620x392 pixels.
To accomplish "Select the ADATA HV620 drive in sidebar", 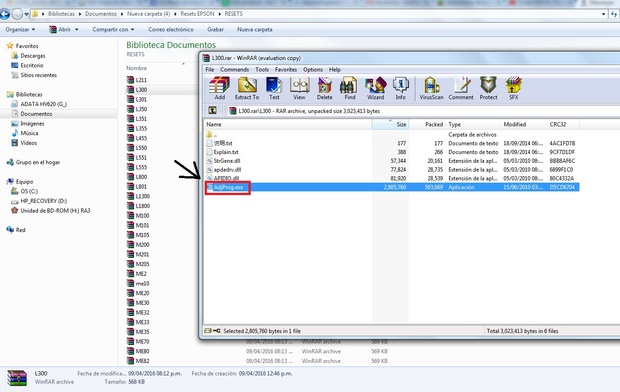I will (39, 104).
